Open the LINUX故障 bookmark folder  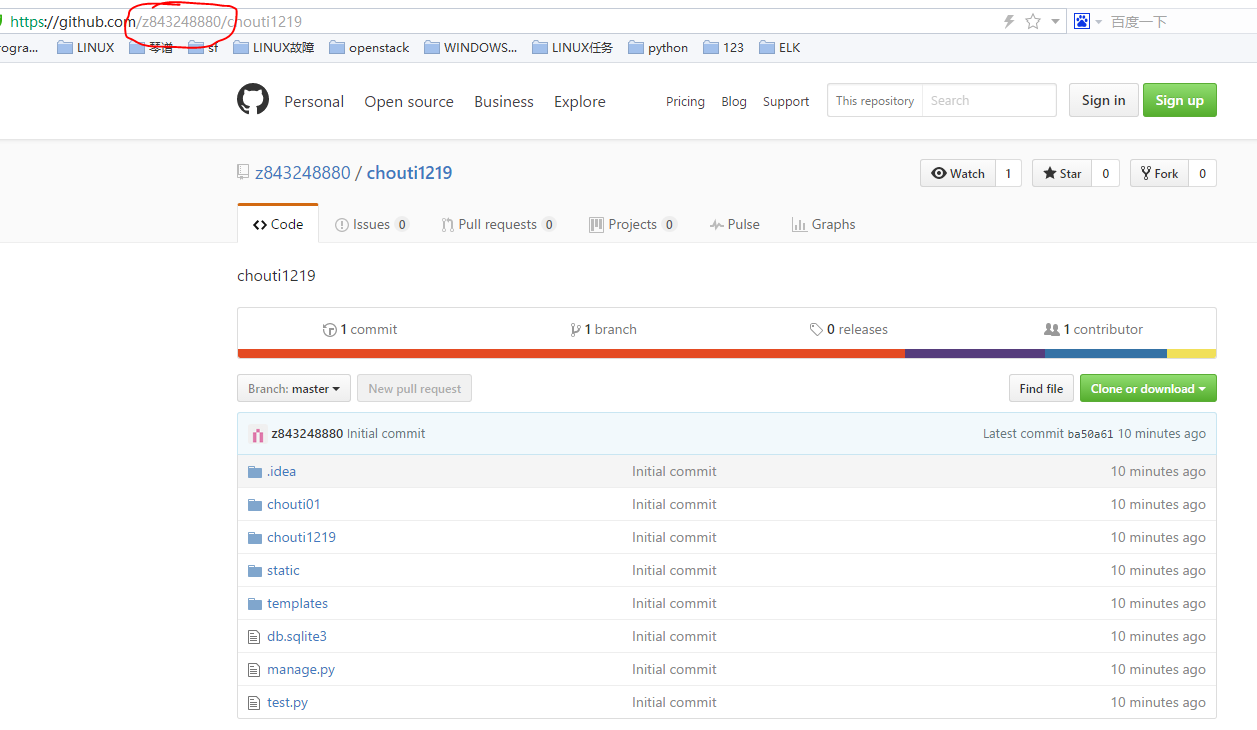[273, 47]
